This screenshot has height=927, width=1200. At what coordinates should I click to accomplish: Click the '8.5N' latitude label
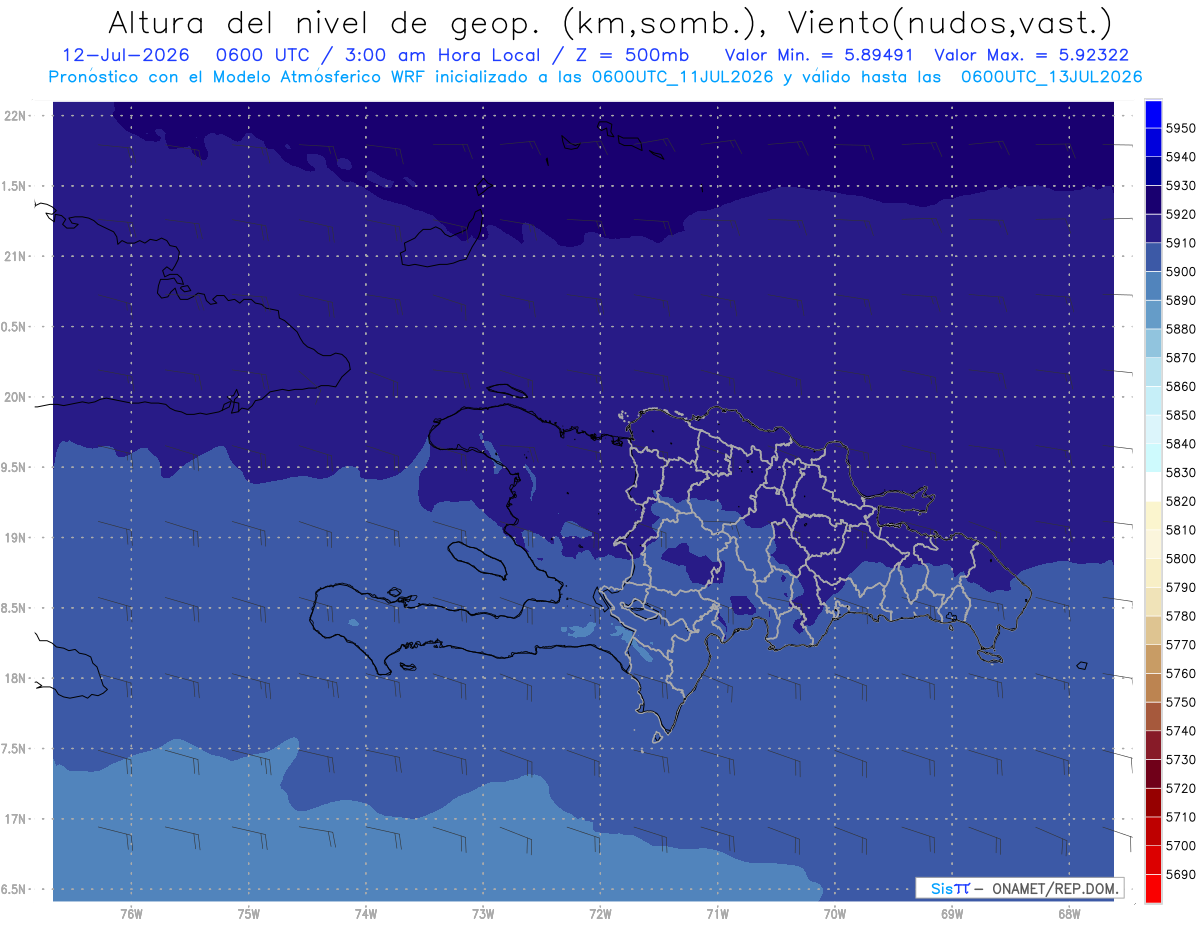(x=15, y=609)
